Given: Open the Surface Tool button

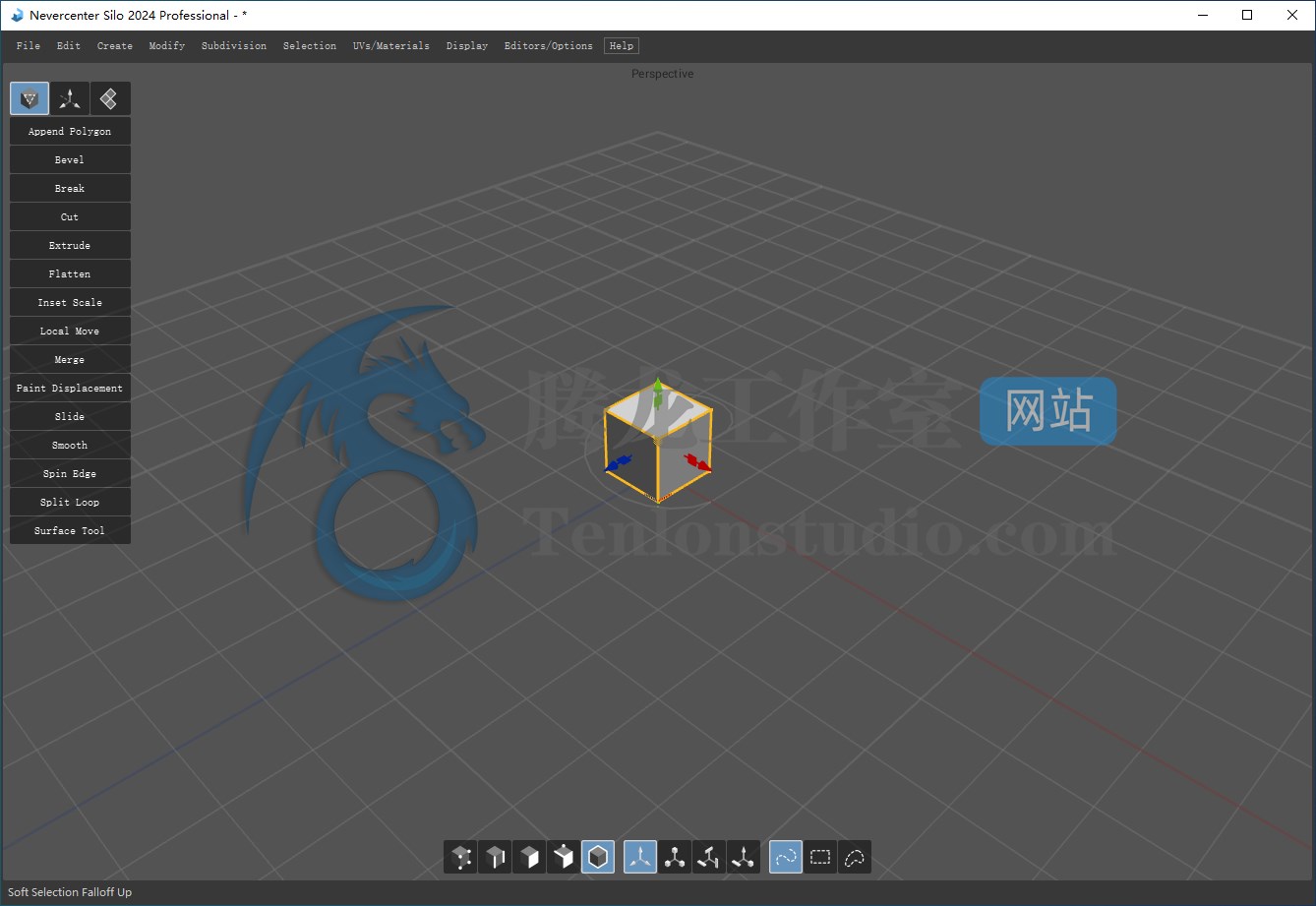Looking at the screenshot, I should [70, 531].
